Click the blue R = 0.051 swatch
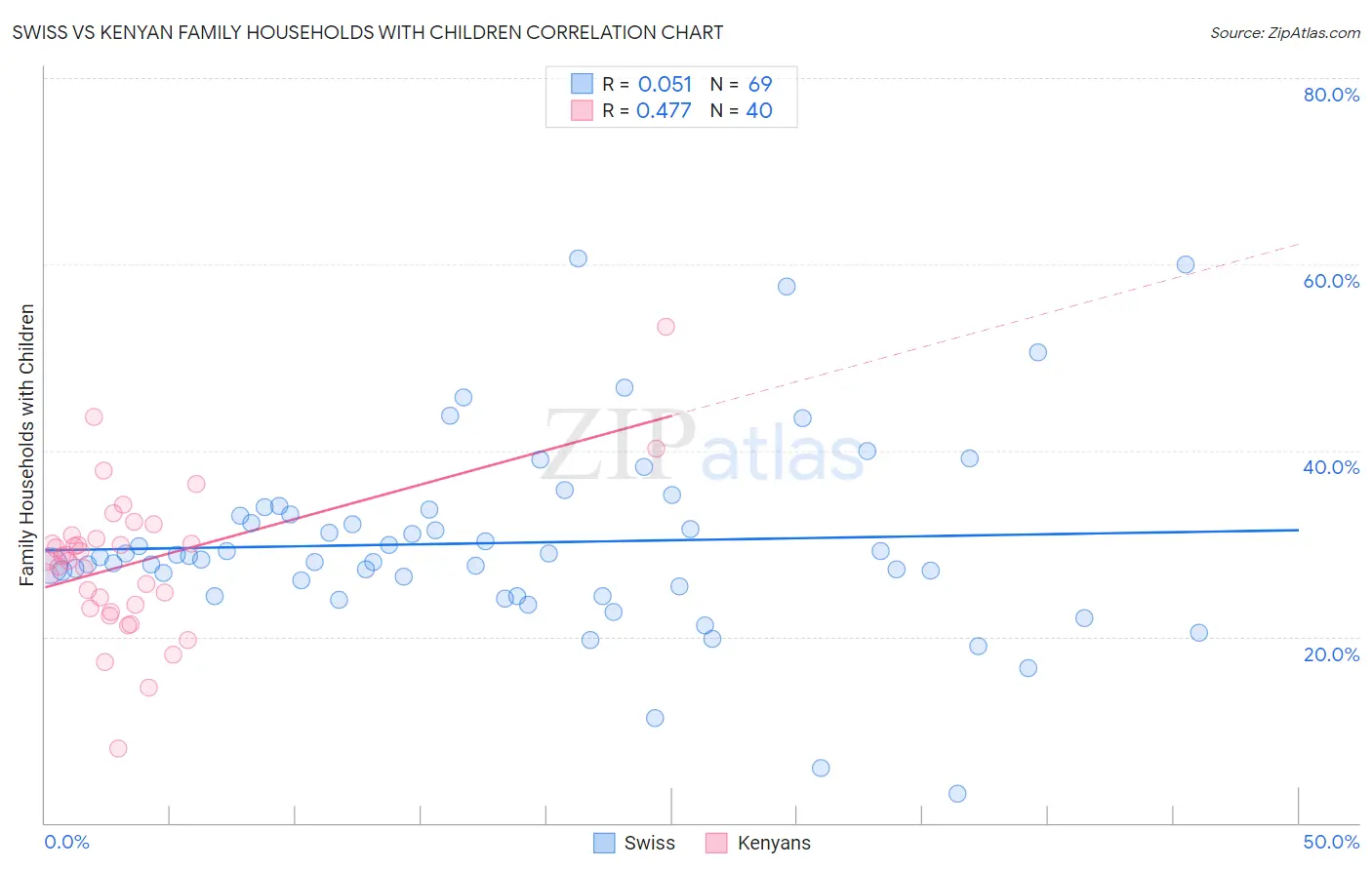 pyautogui.click(x=582, y=84)
